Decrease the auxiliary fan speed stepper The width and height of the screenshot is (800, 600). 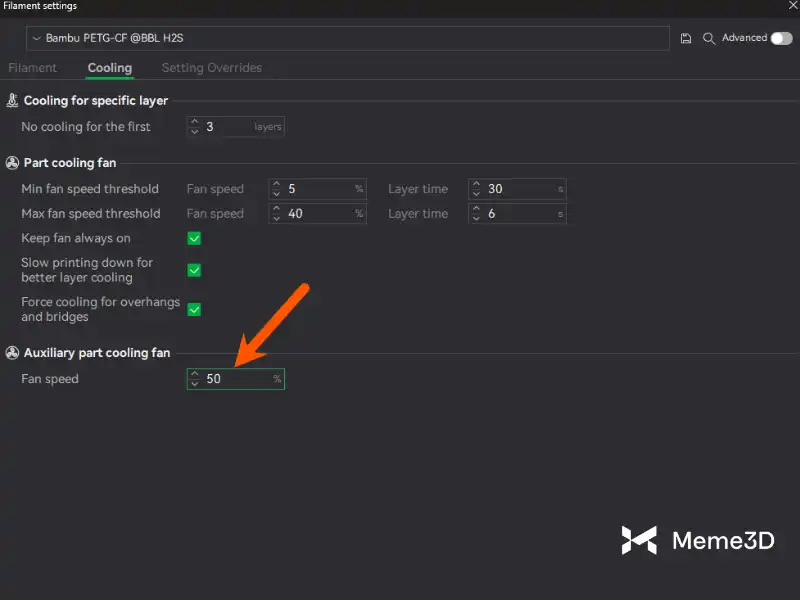(x=195, y=384)
